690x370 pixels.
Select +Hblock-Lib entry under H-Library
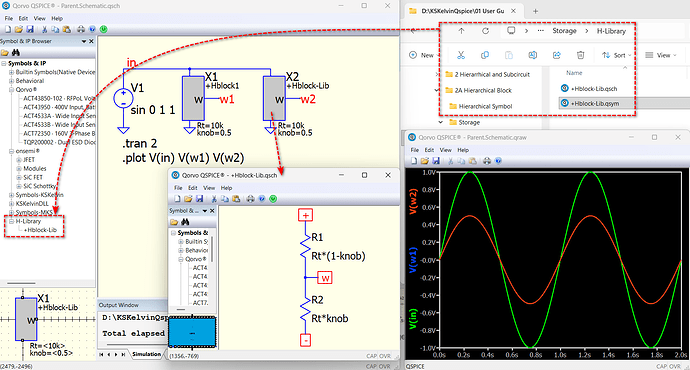coord(40,230)
